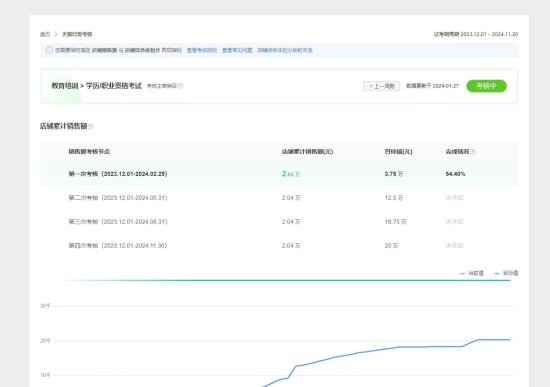Image resolution: width=550 pixels, height=387 pixels.
Task: Go to 首页 via breadcrumb
Action: [45, 34]
